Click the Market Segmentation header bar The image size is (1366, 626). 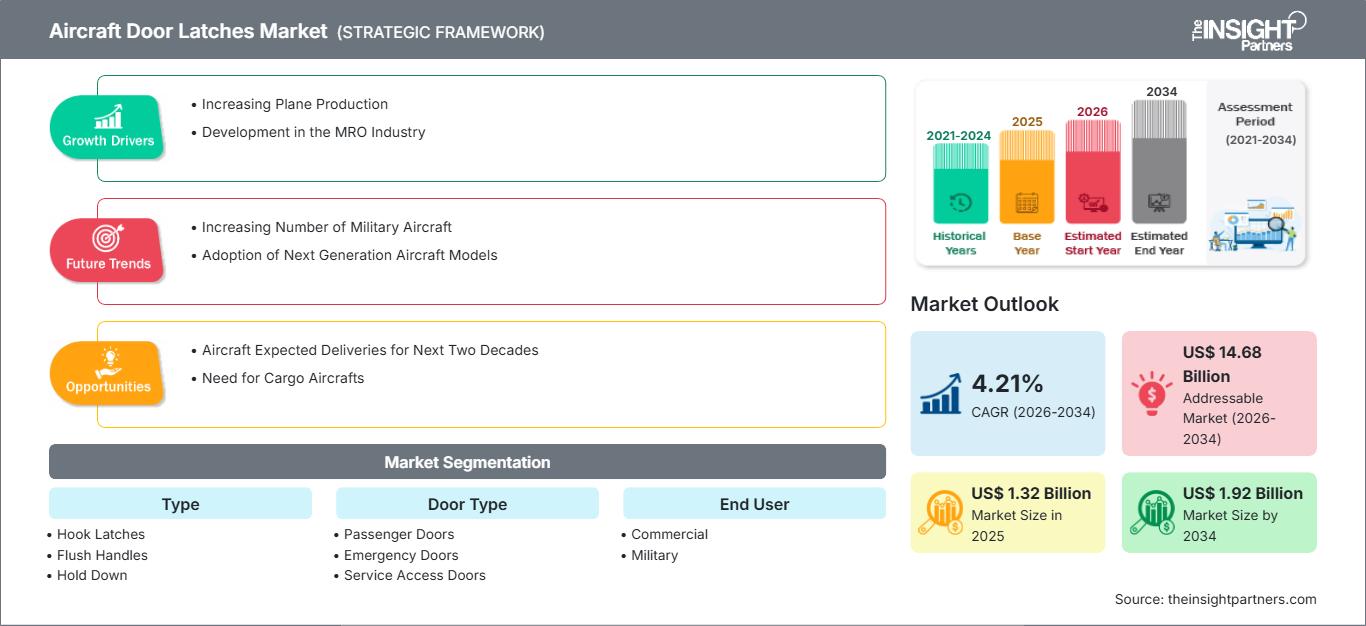(x=467, y=462)
